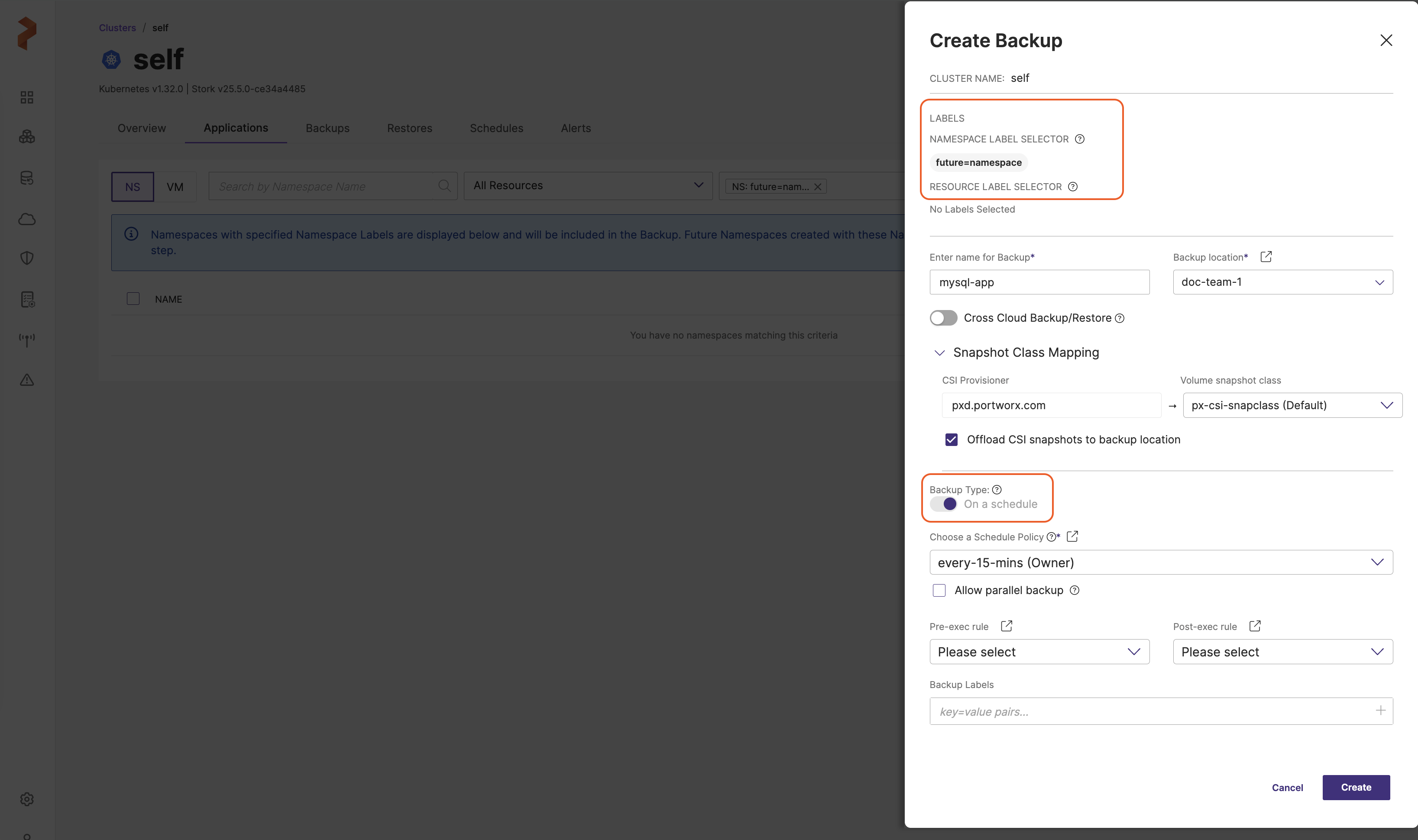Open the Schedule Policy dropdown
The width and height of the screenshot is (1418, 840).
(1160, 562)
